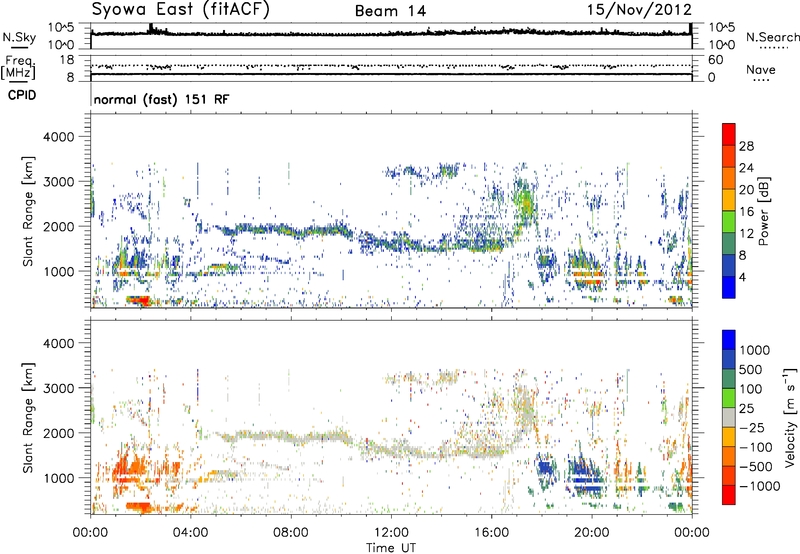Click the '12:00' time axis label
The image size is (800, 554).
[391, 533]
